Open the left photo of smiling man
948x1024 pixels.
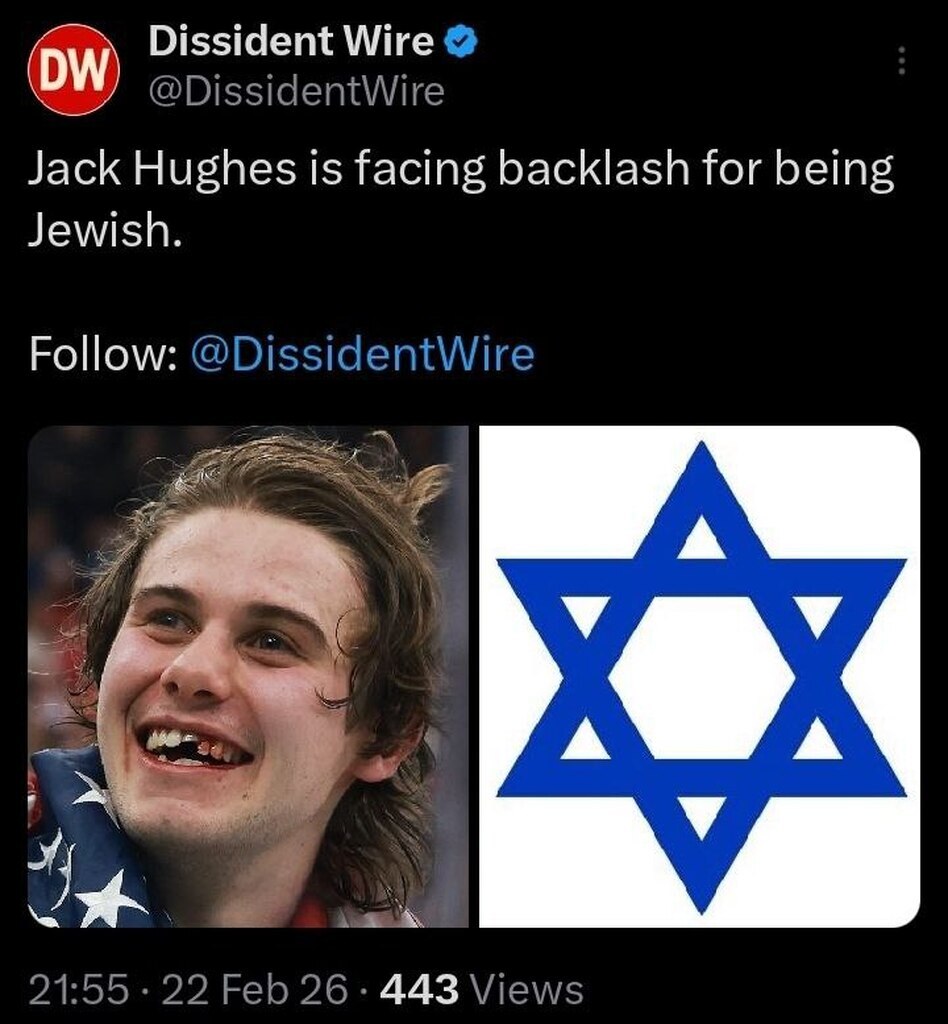pos(248,677)
